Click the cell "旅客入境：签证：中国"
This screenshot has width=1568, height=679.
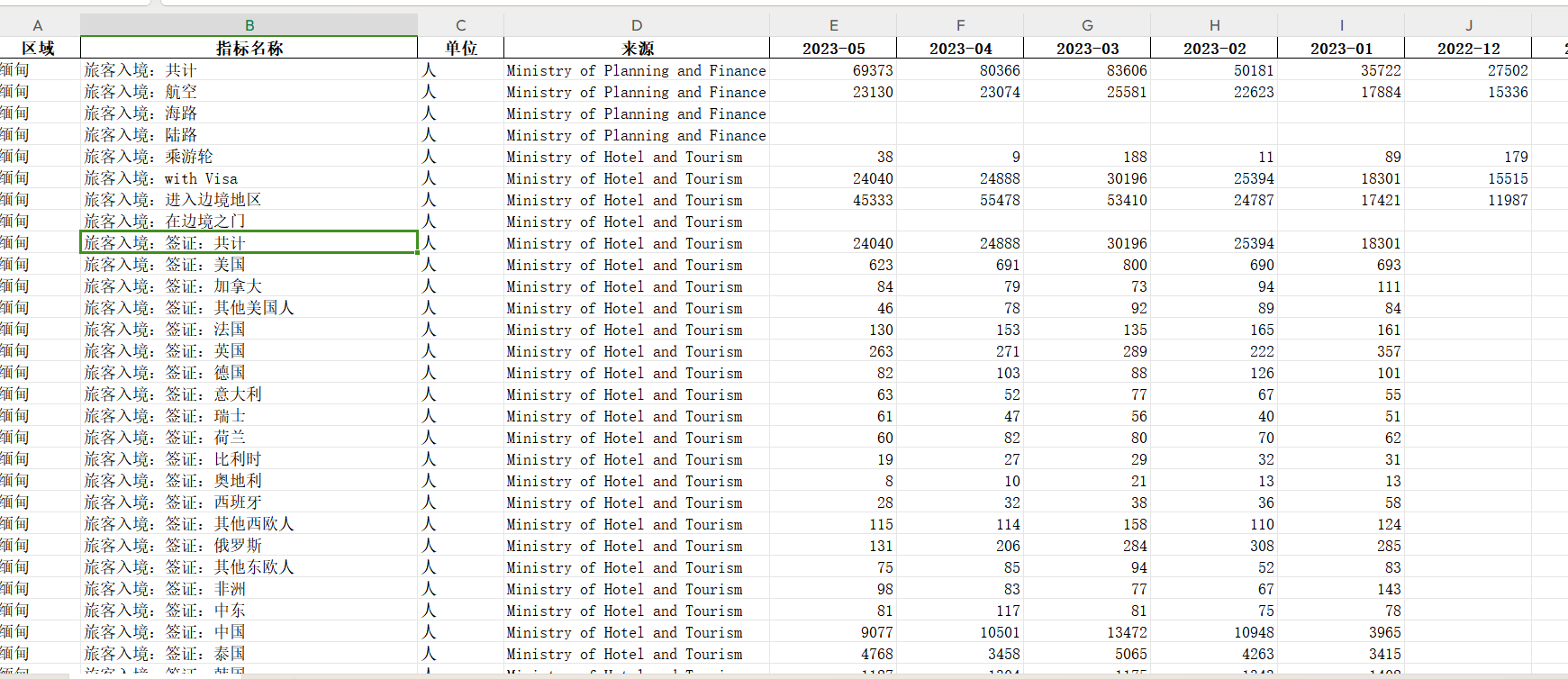coord(249,631)
